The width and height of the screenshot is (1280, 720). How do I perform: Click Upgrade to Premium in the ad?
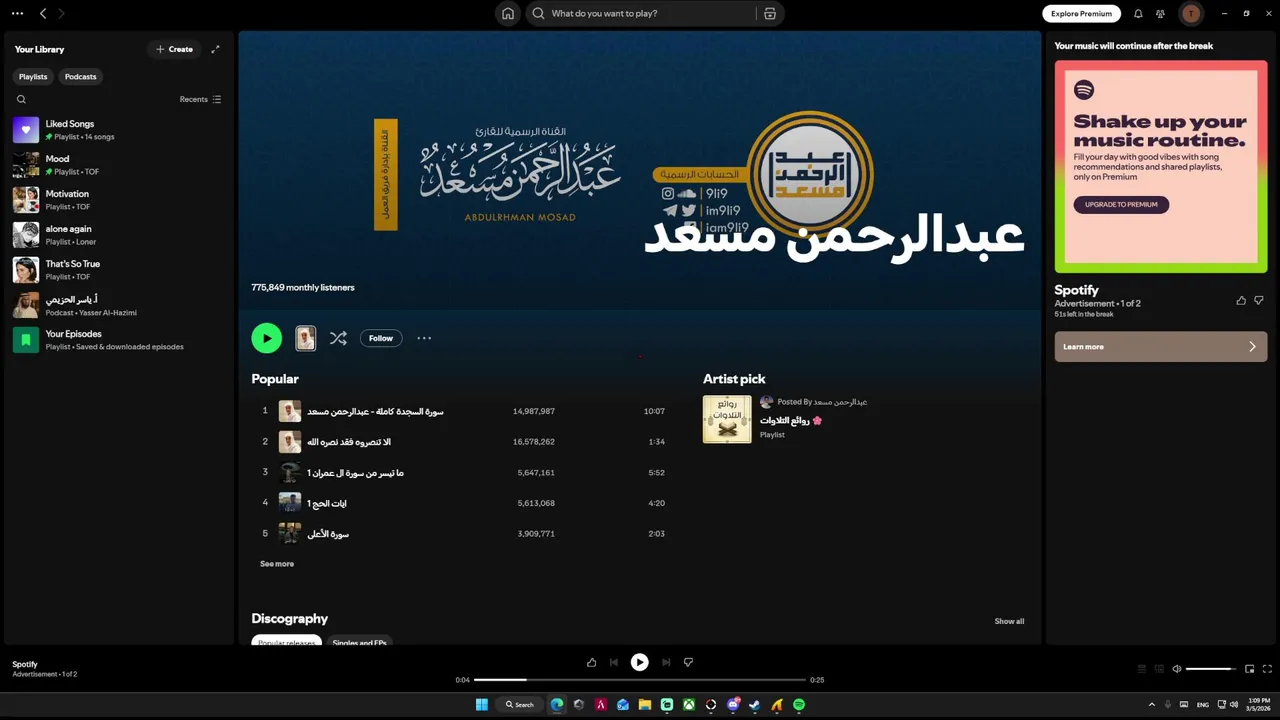[1121, 204]
